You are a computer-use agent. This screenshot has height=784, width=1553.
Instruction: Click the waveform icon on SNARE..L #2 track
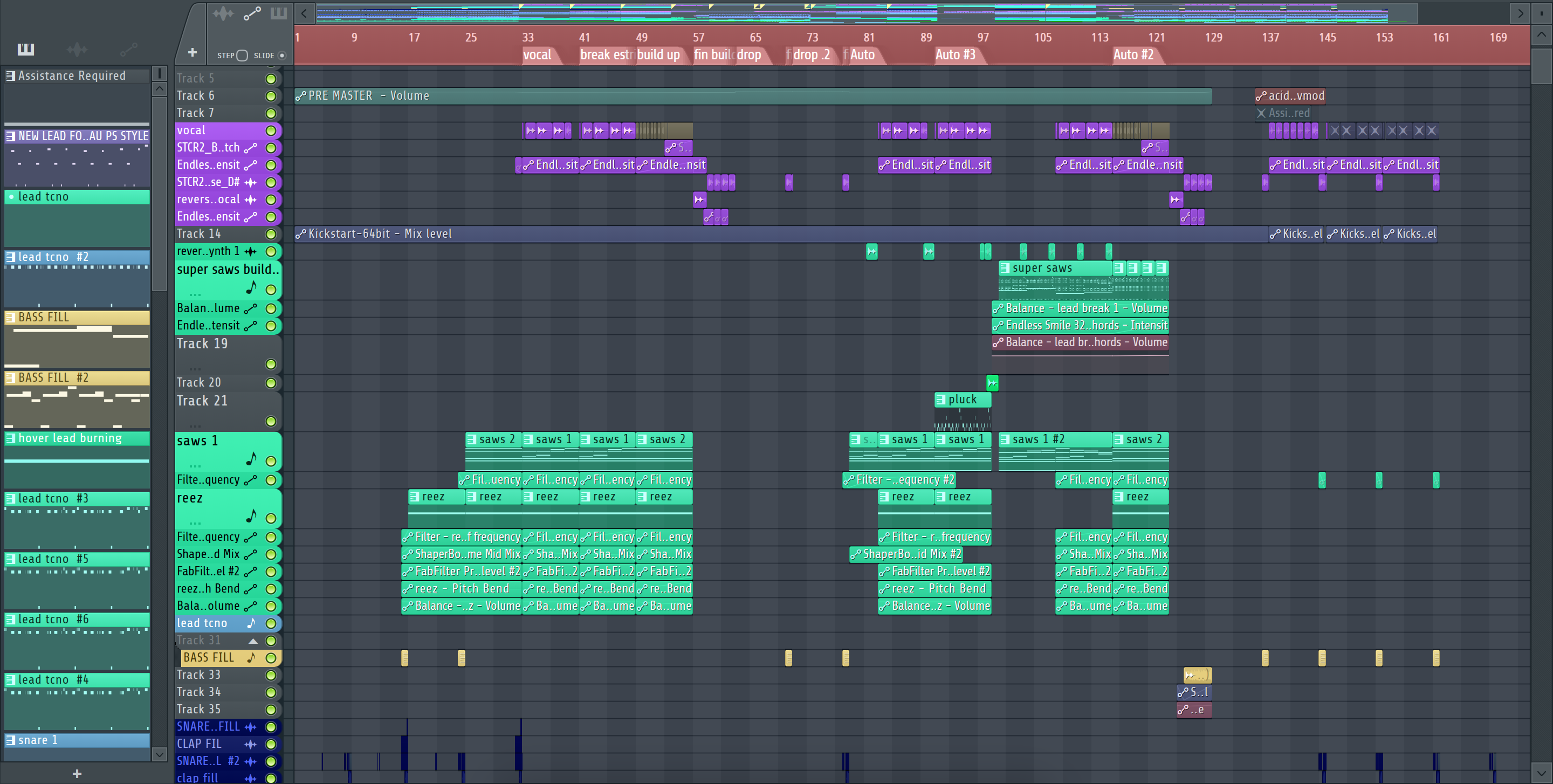251,761
